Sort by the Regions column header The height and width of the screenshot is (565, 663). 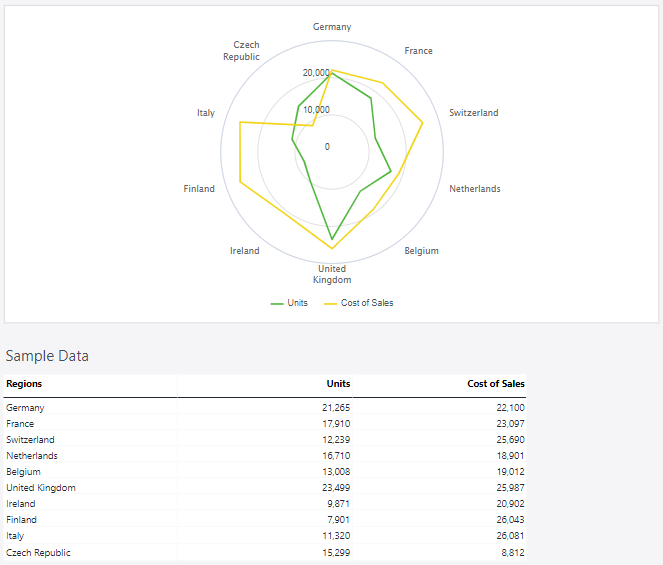[24, 384]
